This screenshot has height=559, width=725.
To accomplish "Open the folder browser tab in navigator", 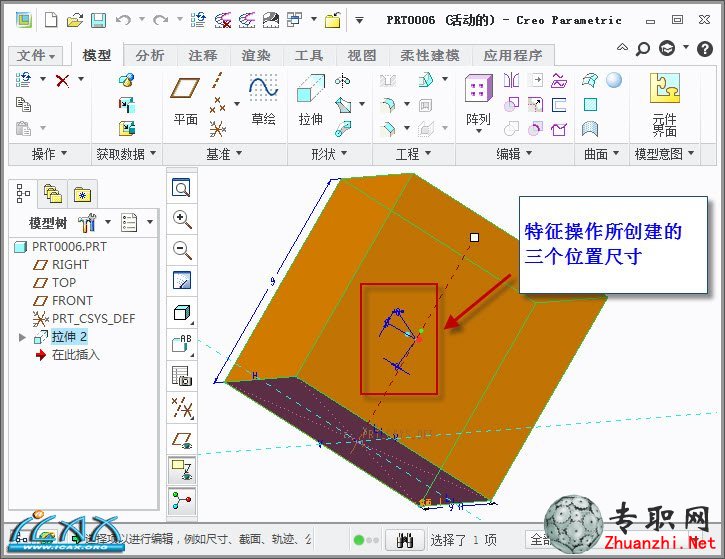I will [x=53, y=193].
